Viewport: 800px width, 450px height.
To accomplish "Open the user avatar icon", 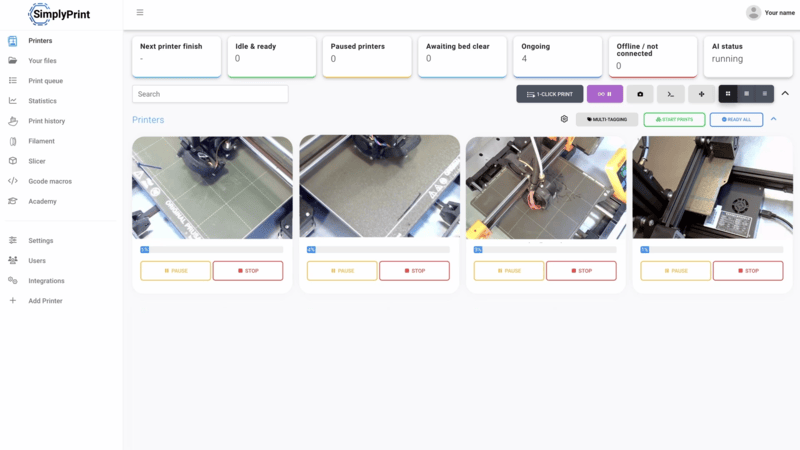I will [753, 13].
